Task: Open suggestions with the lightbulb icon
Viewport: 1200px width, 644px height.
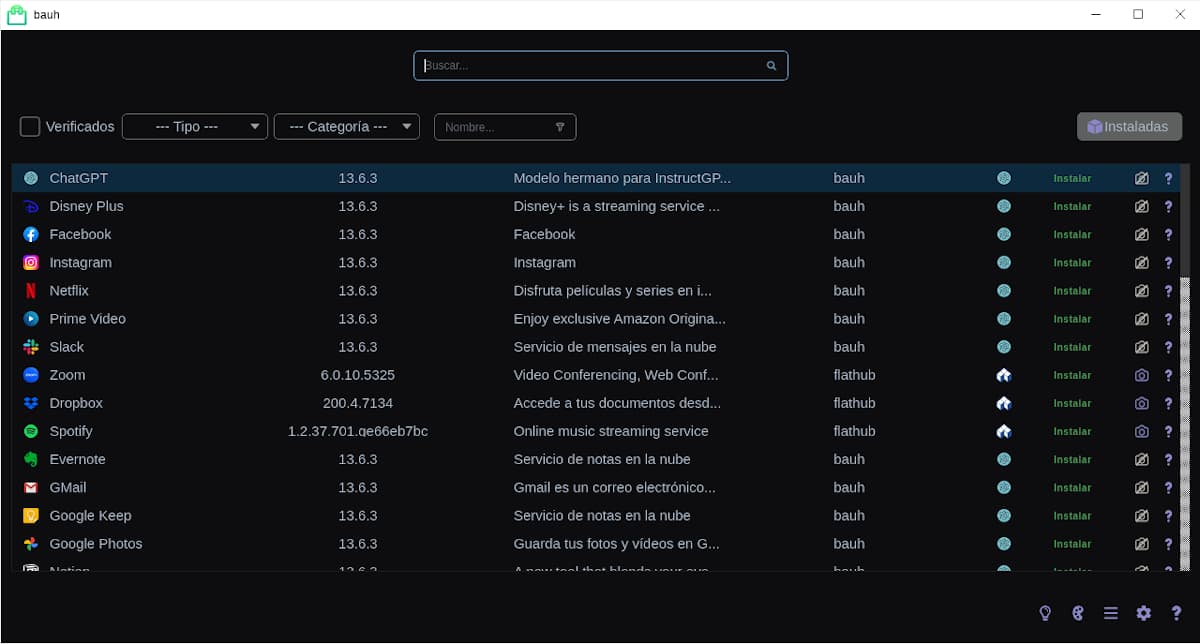Action: pyautogui.click(x=1046, y=613)
